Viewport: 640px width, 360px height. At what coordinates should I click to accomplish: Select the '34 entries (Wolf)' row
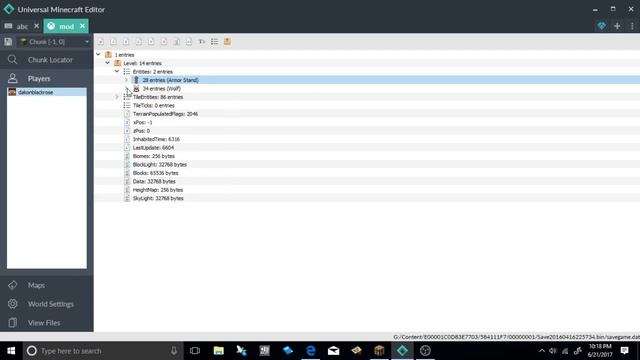tap(367, 89)
